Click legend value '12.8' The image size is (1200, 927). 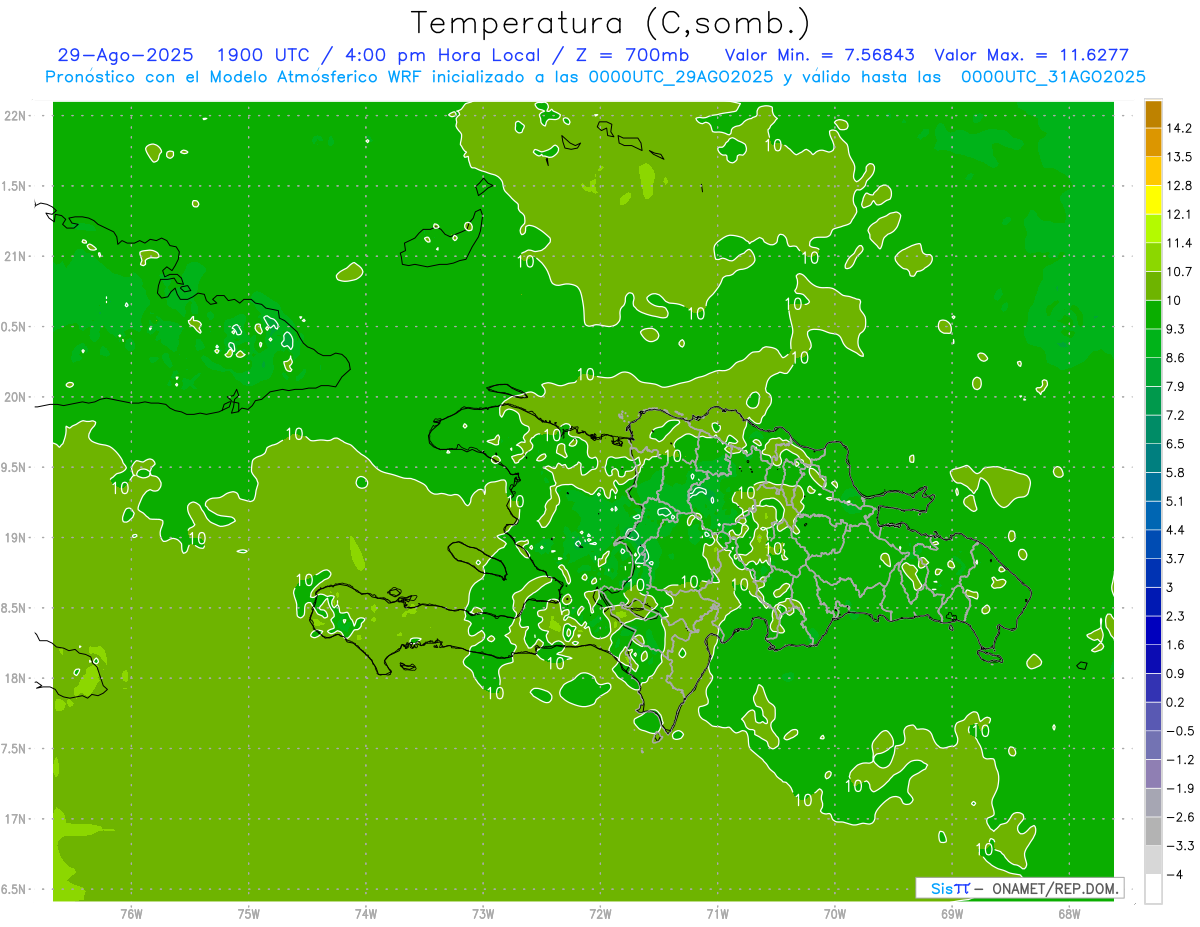tap(1179, 186)
